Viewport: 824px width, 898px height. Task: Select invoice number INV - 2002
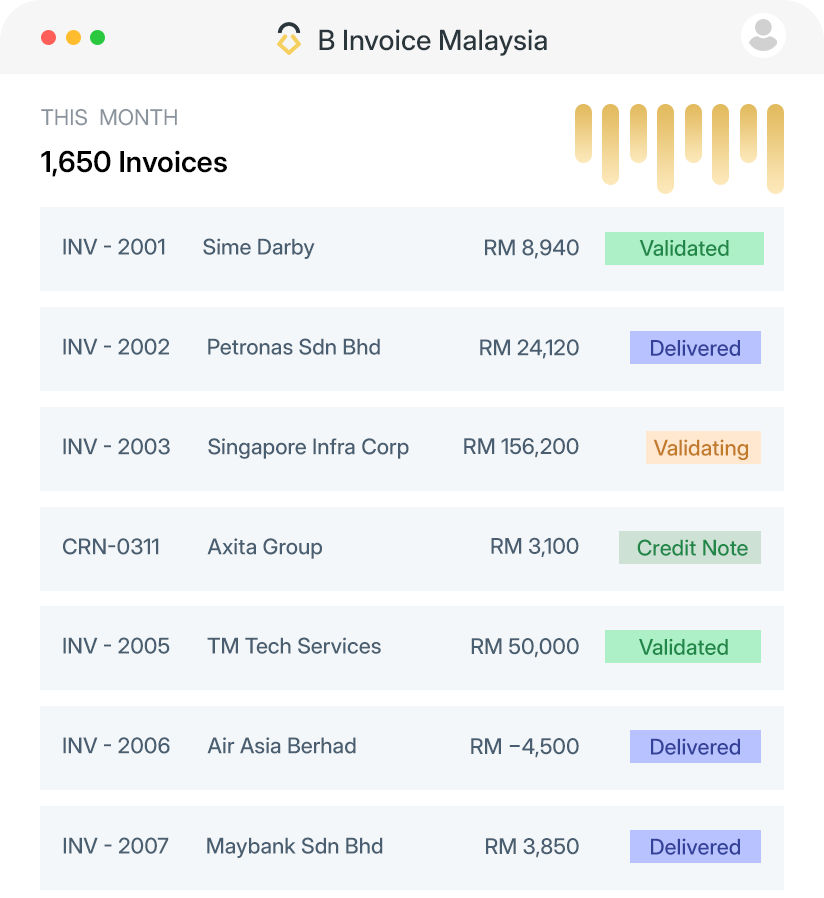(x=116, y=347)
